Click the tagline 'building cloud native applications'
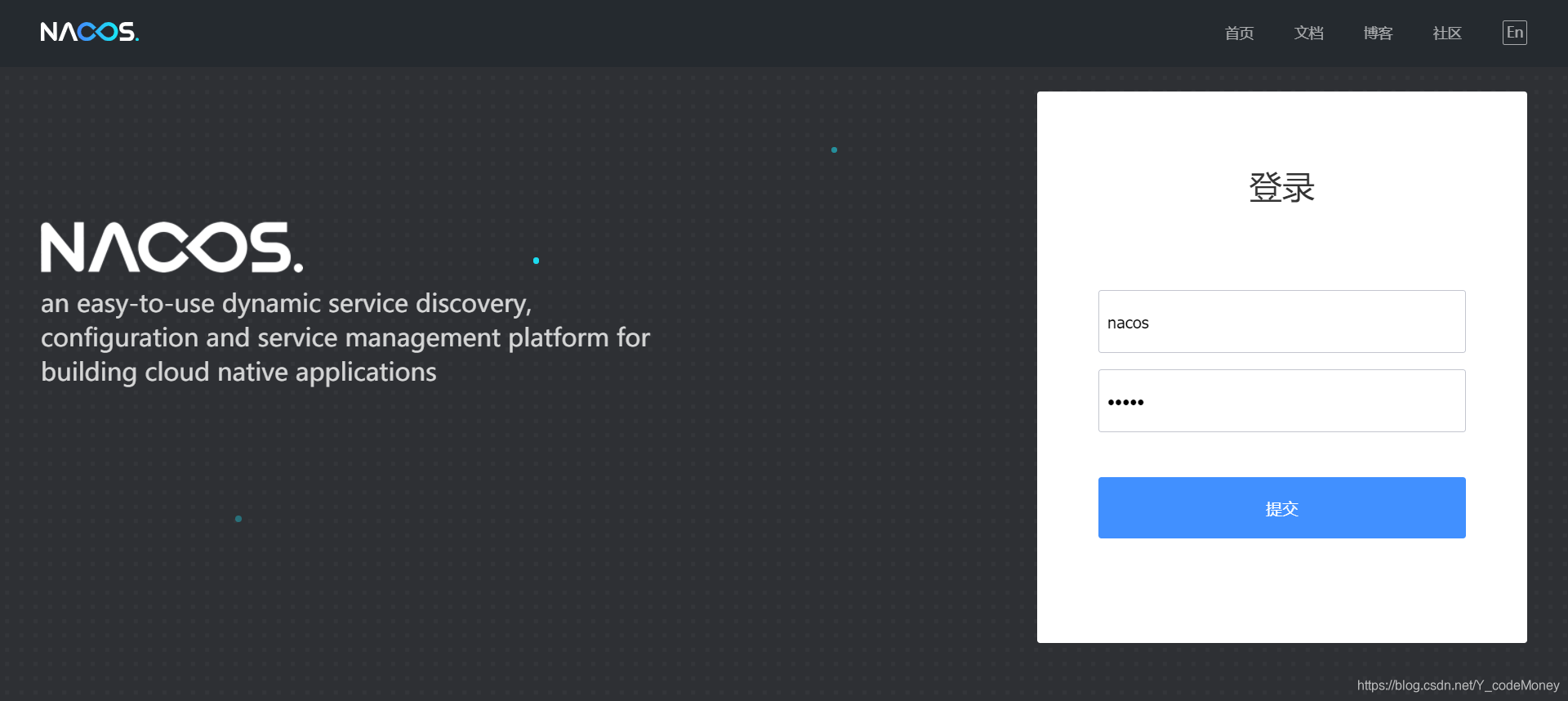Viewport: 1568px width, 701px height. point(238,373)
